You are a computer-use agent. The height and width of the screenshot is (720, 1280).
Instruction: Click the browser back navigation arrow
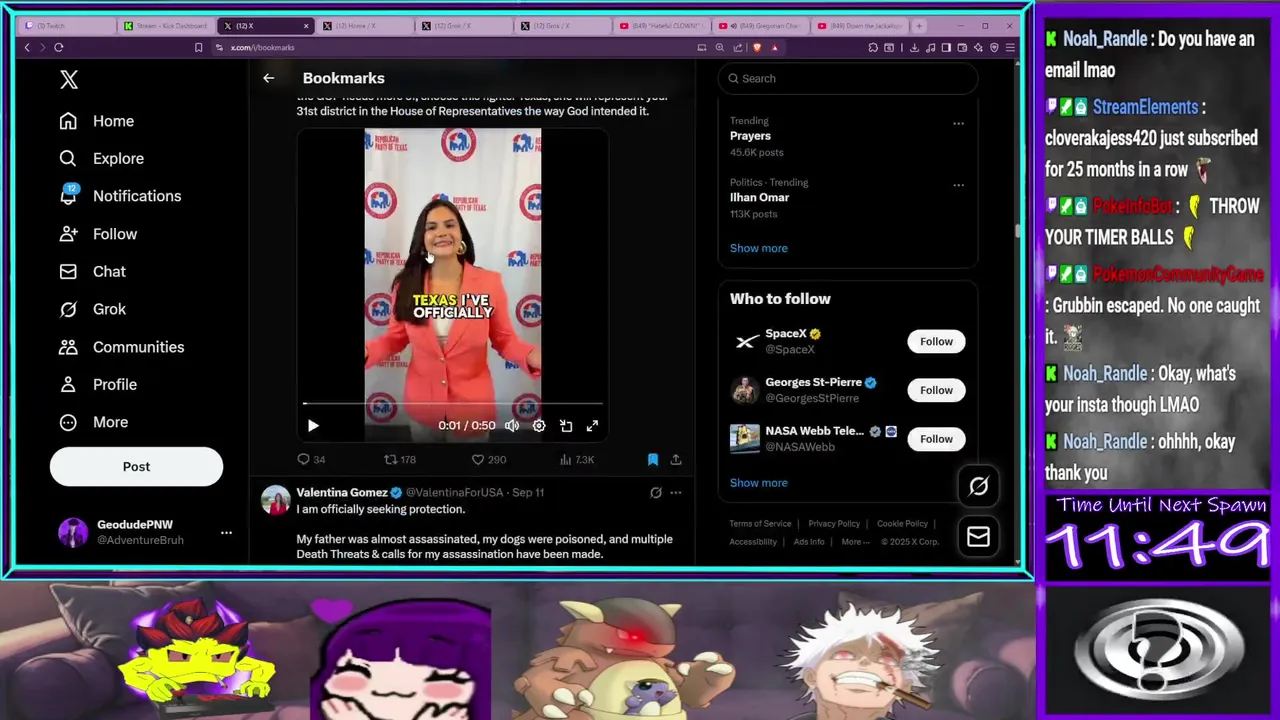[x=27, y=47]
